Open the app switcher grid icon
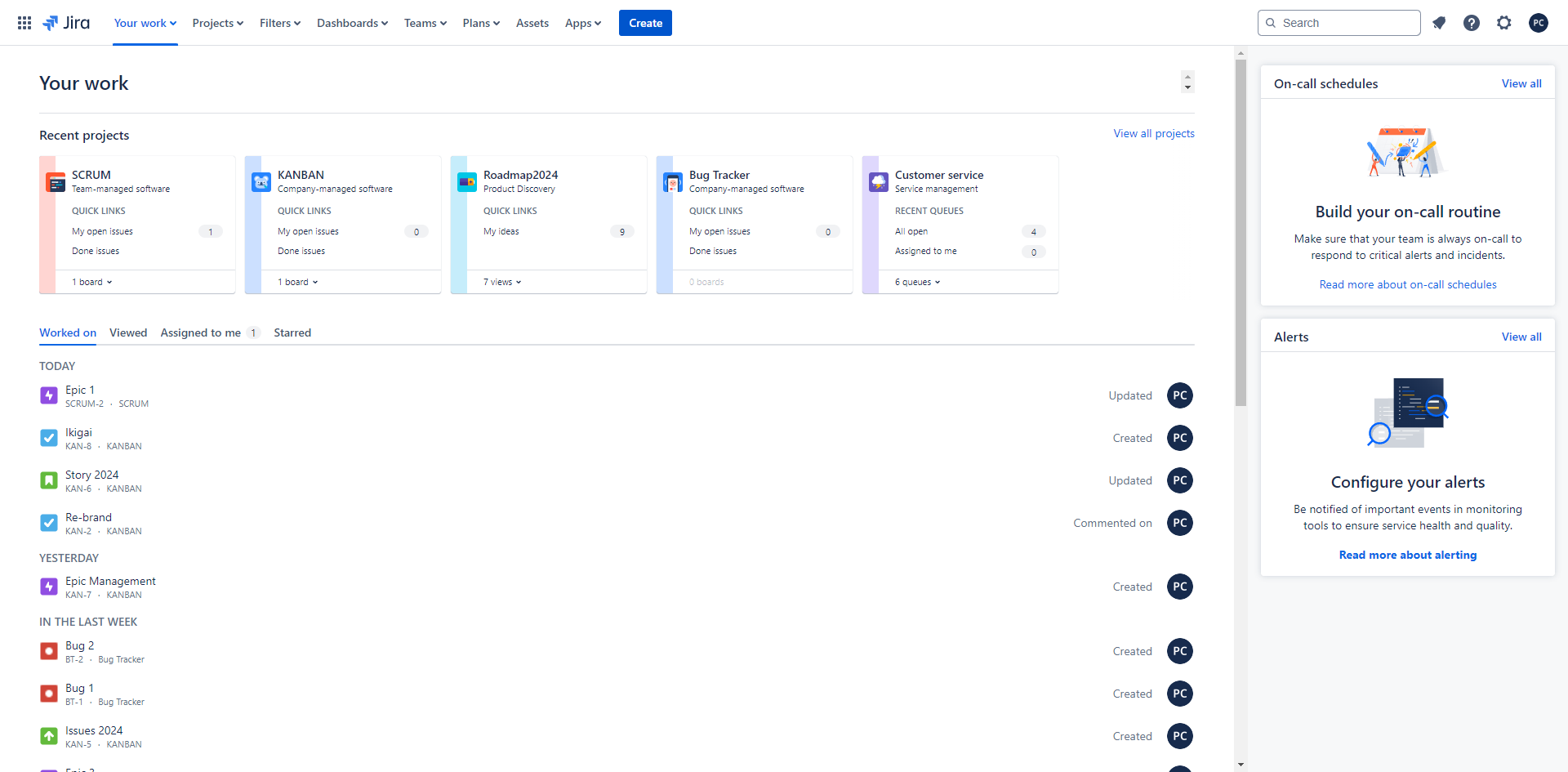 [x=24, y=23]
